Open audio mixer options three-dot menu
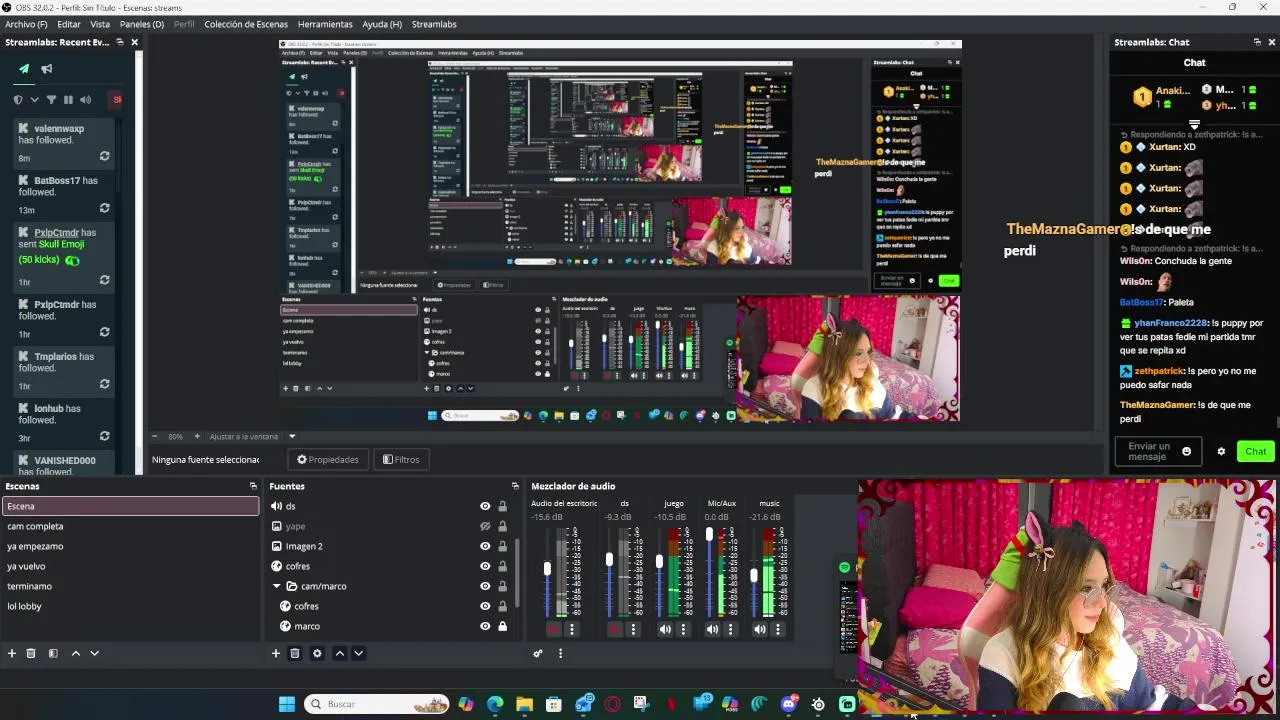The height and width of the screenshot is (720, 1280). coord(560,653)
